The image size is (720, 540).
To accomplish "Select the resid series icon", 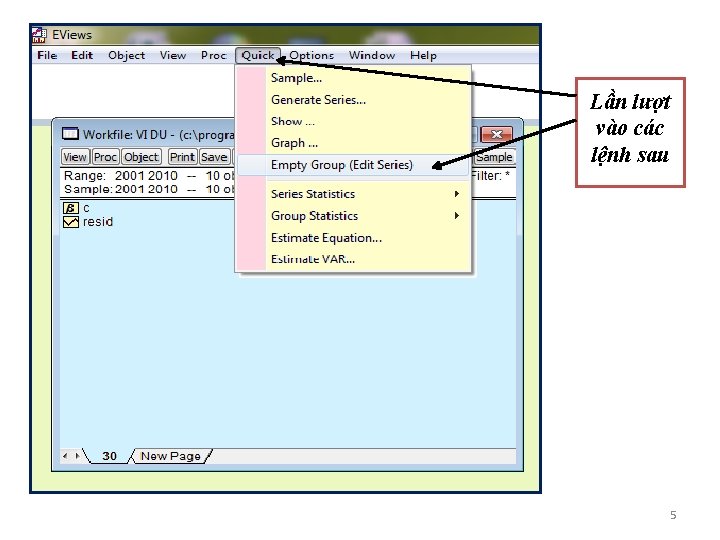I will coord(70,222).
